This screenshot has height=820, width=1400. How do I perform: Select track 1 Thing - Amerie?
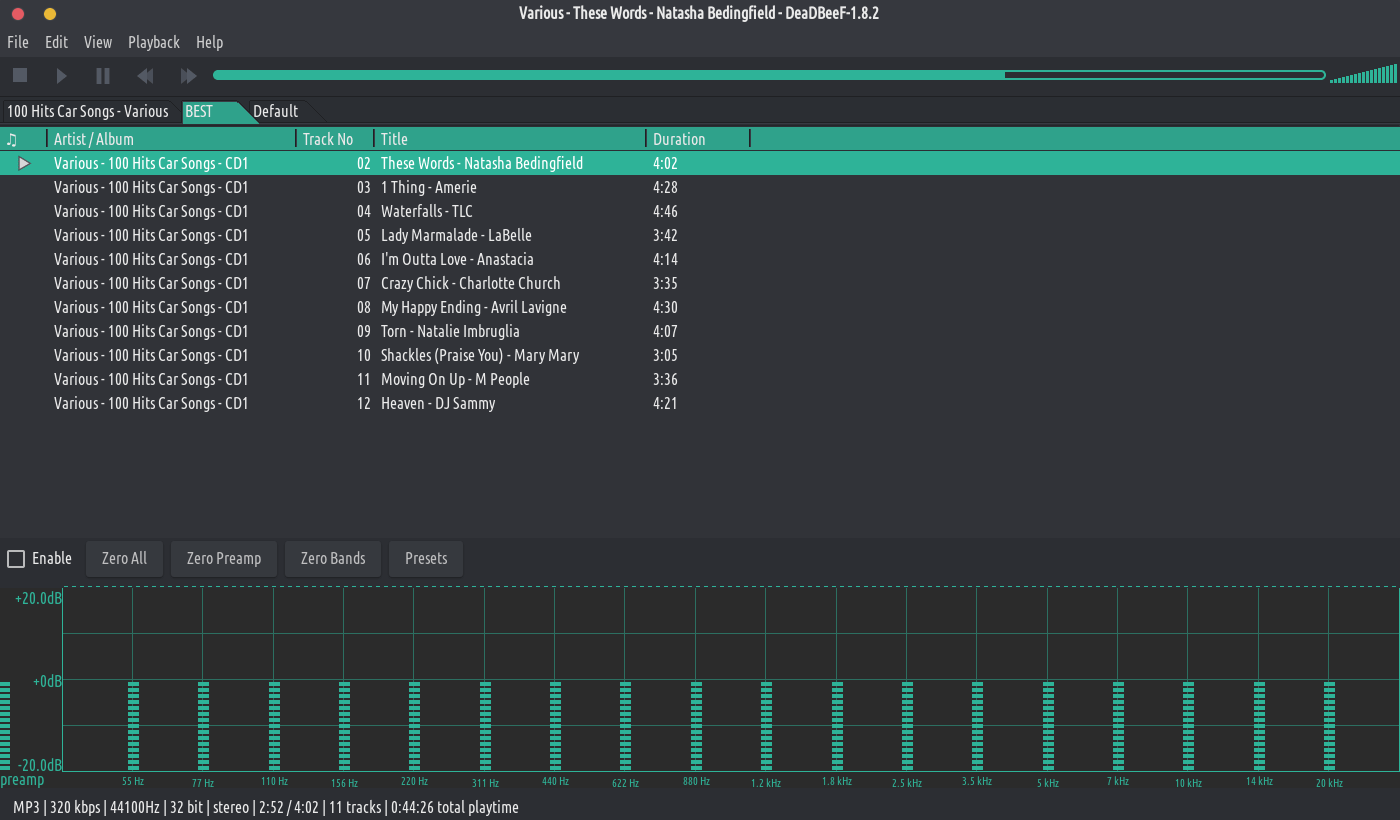click(x=700, y=187)
